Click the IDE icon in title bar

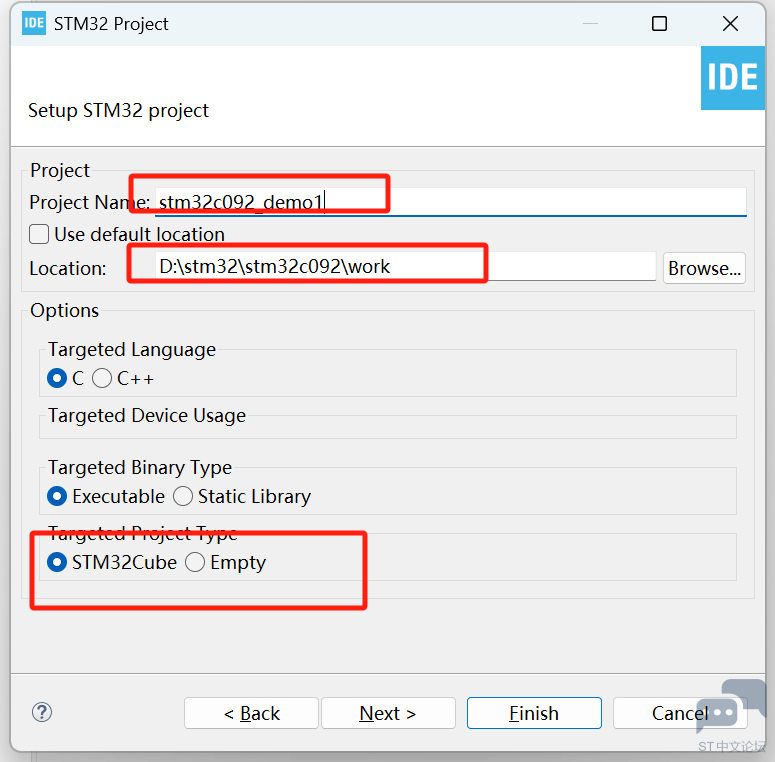click(x=34, y=23)
